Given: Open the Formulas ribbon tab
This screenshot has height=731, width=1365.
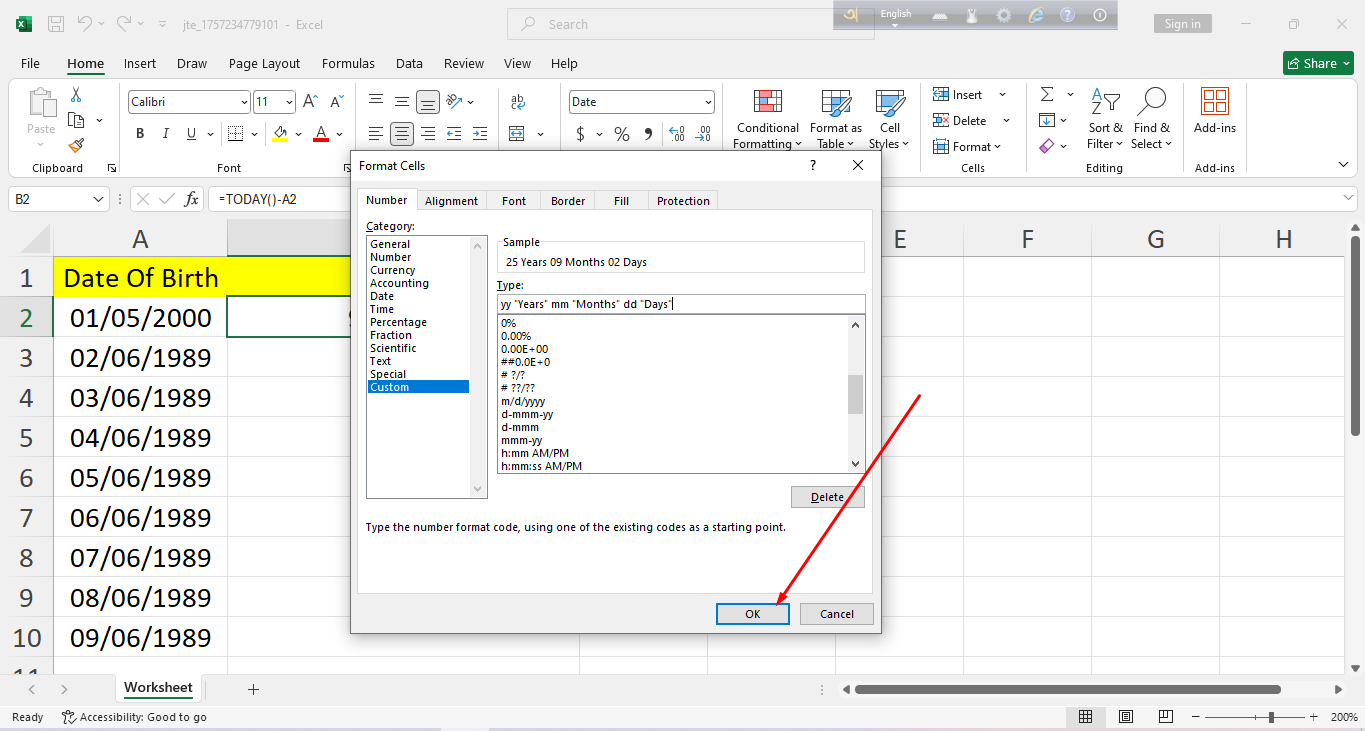Looking at the screenshot, I should click(348, 63).
